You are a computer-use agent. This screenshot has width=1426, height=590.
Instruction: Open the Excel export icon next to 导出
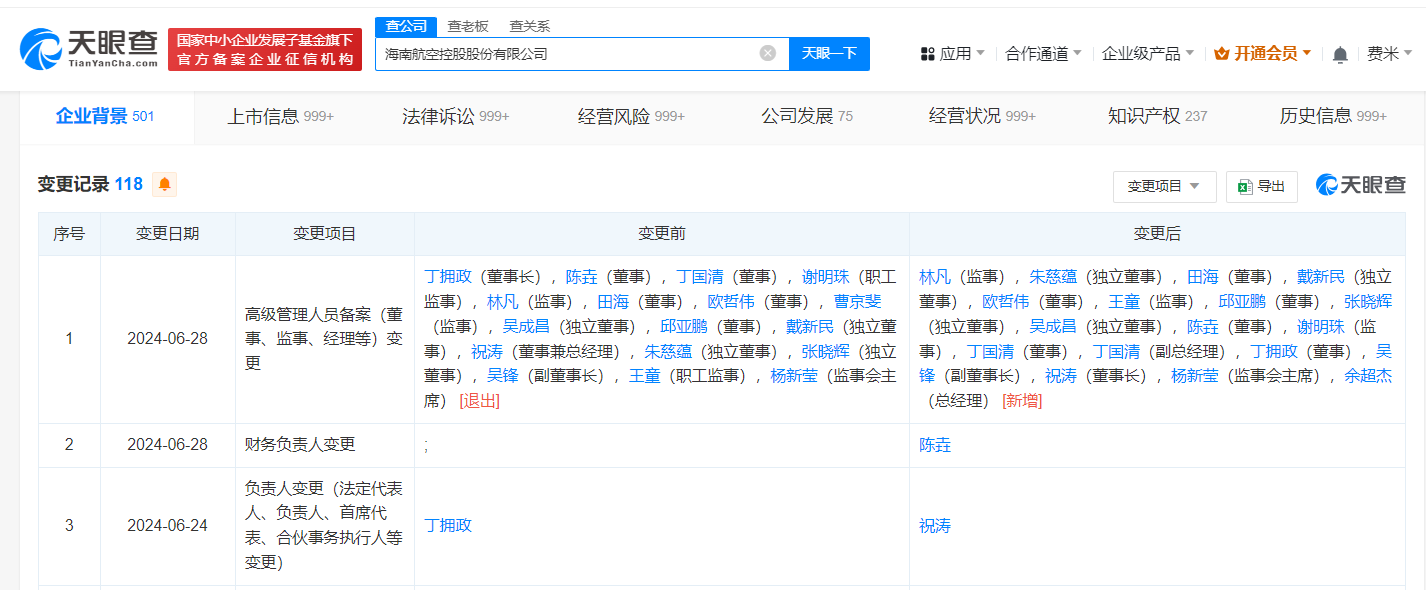tap(1243, 186)
